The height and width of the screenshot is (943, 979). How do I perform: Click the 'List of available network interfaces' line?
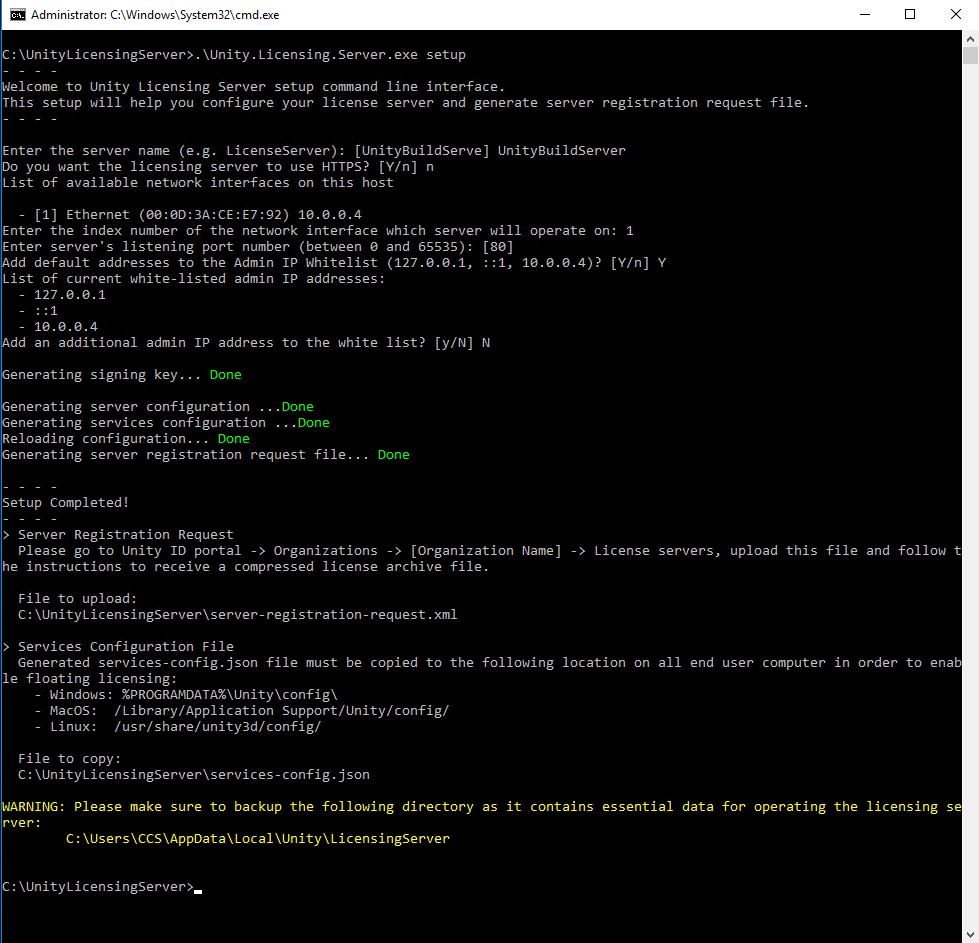(198, 183)
